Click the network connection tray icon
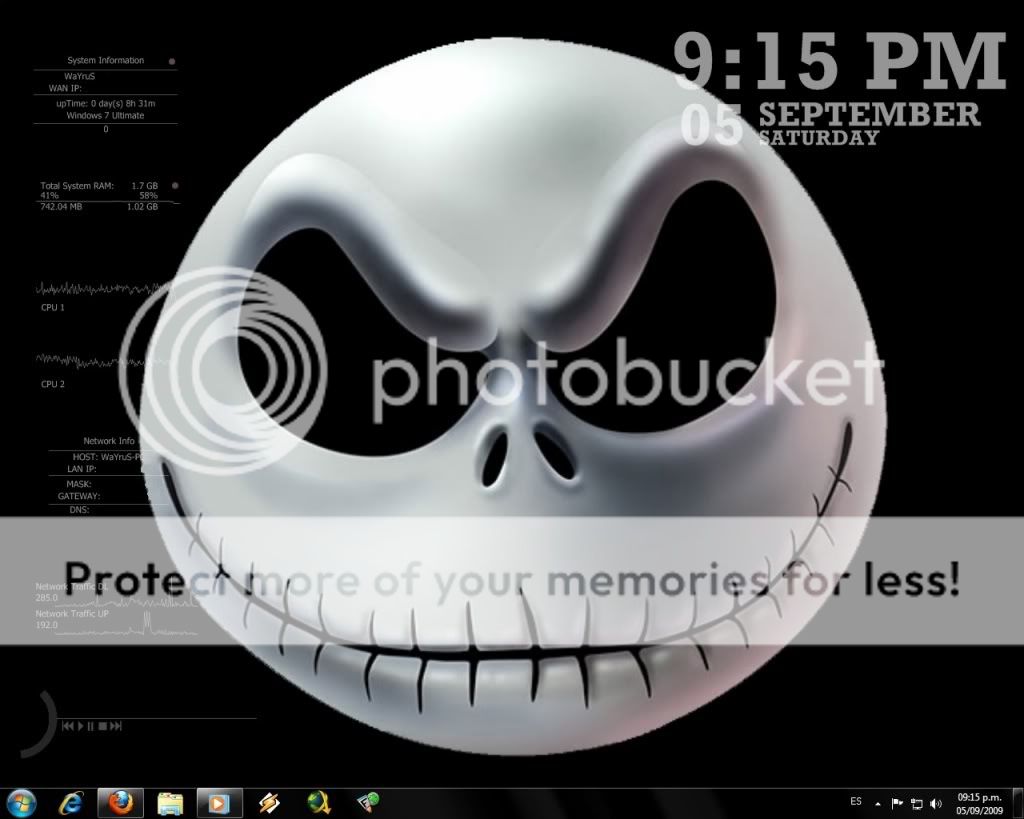The image size is (1024, 819). [x=916, y=803]
